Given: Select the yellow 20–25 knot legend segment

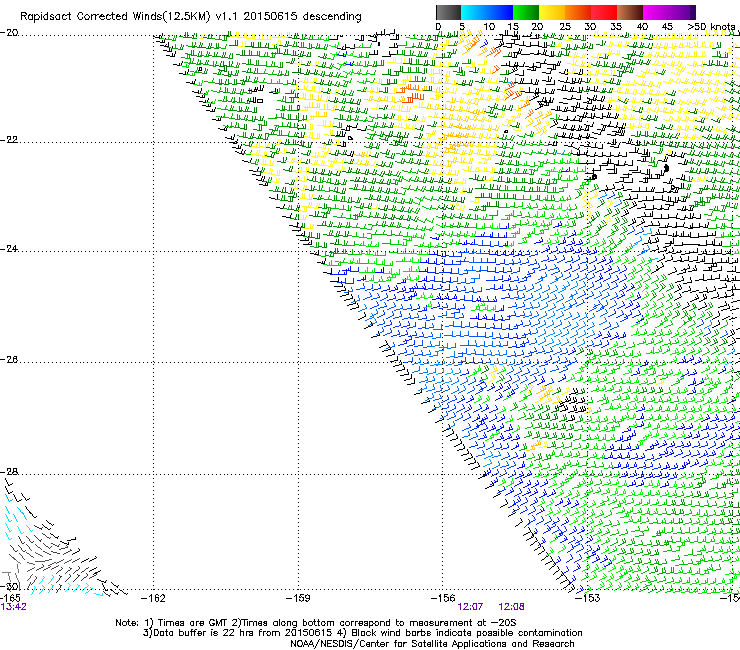Looking at the screenshot, I should coord(552,12).
